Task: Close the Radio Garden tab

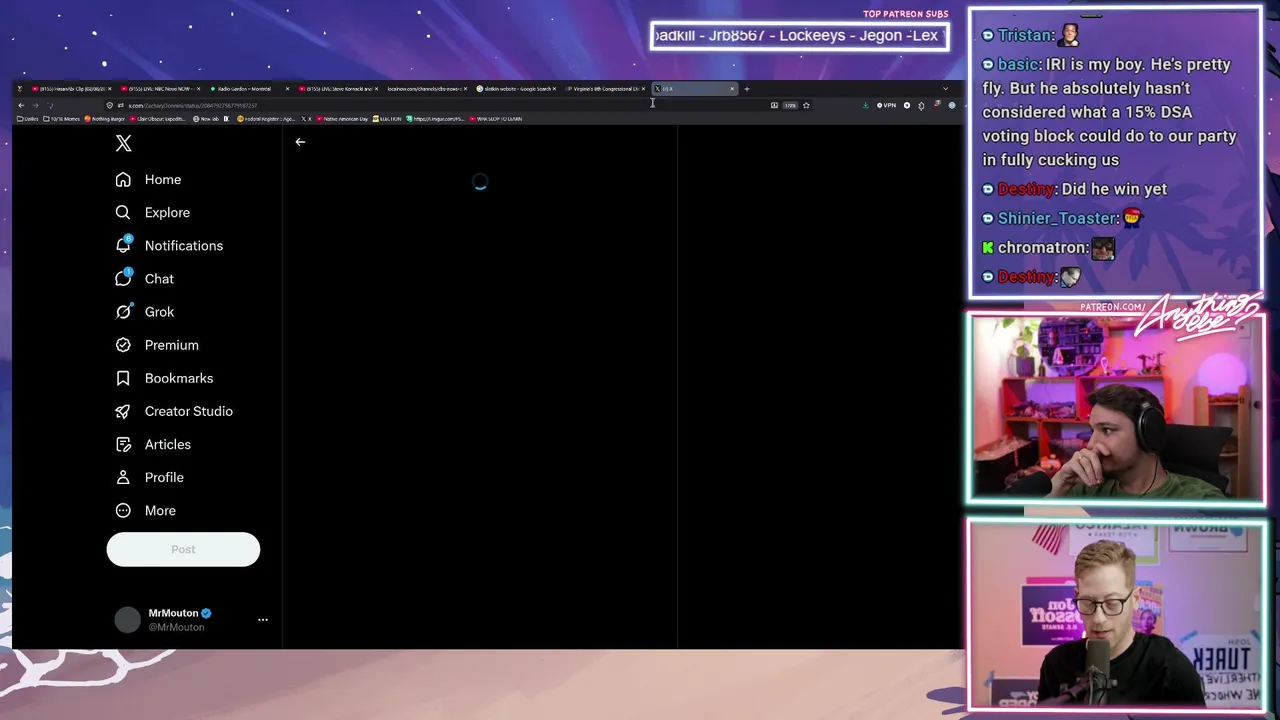Action: [287, 89]
